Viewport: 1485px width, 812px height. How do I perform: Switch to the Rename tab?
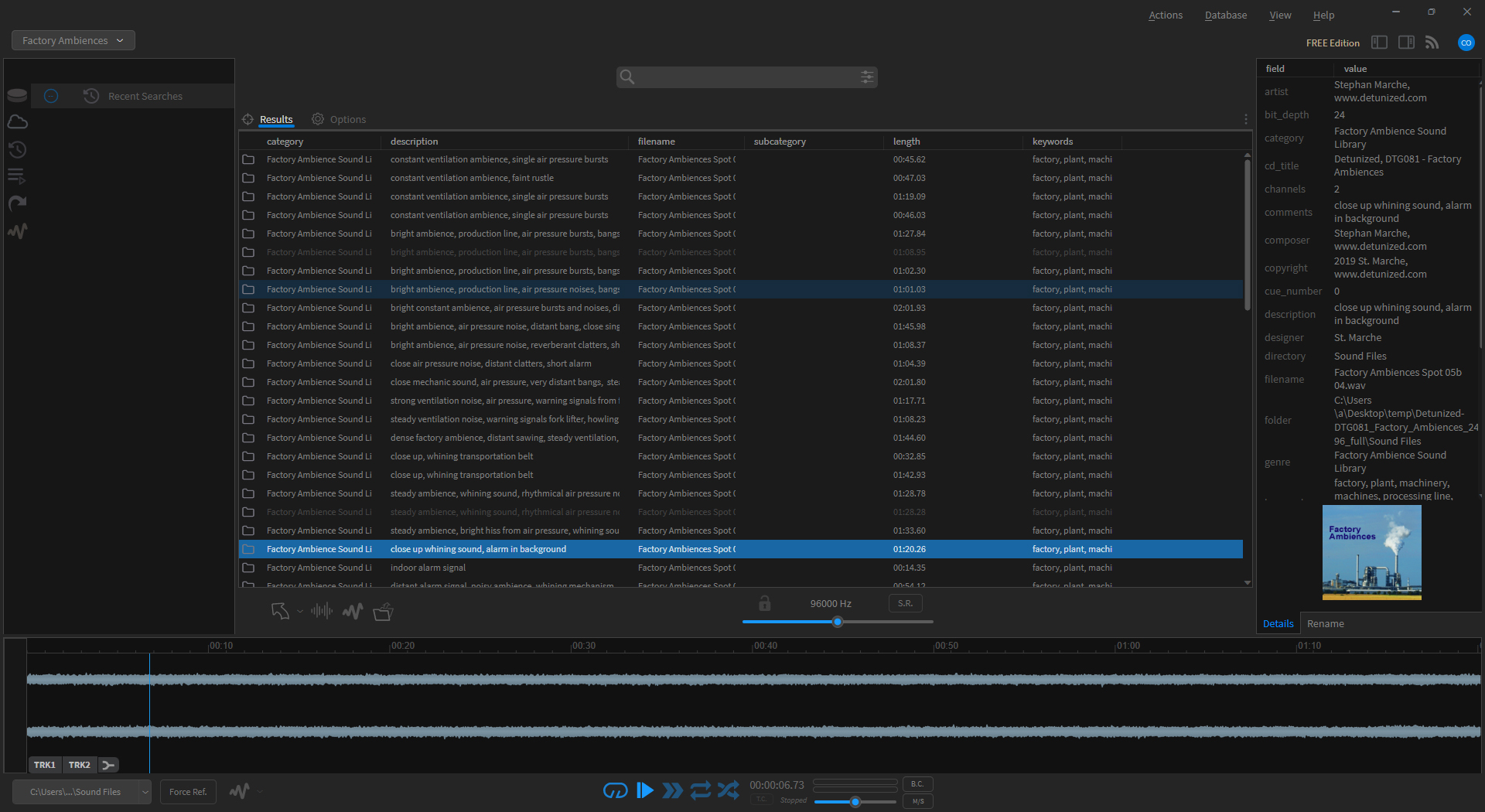pos(1325,623)
